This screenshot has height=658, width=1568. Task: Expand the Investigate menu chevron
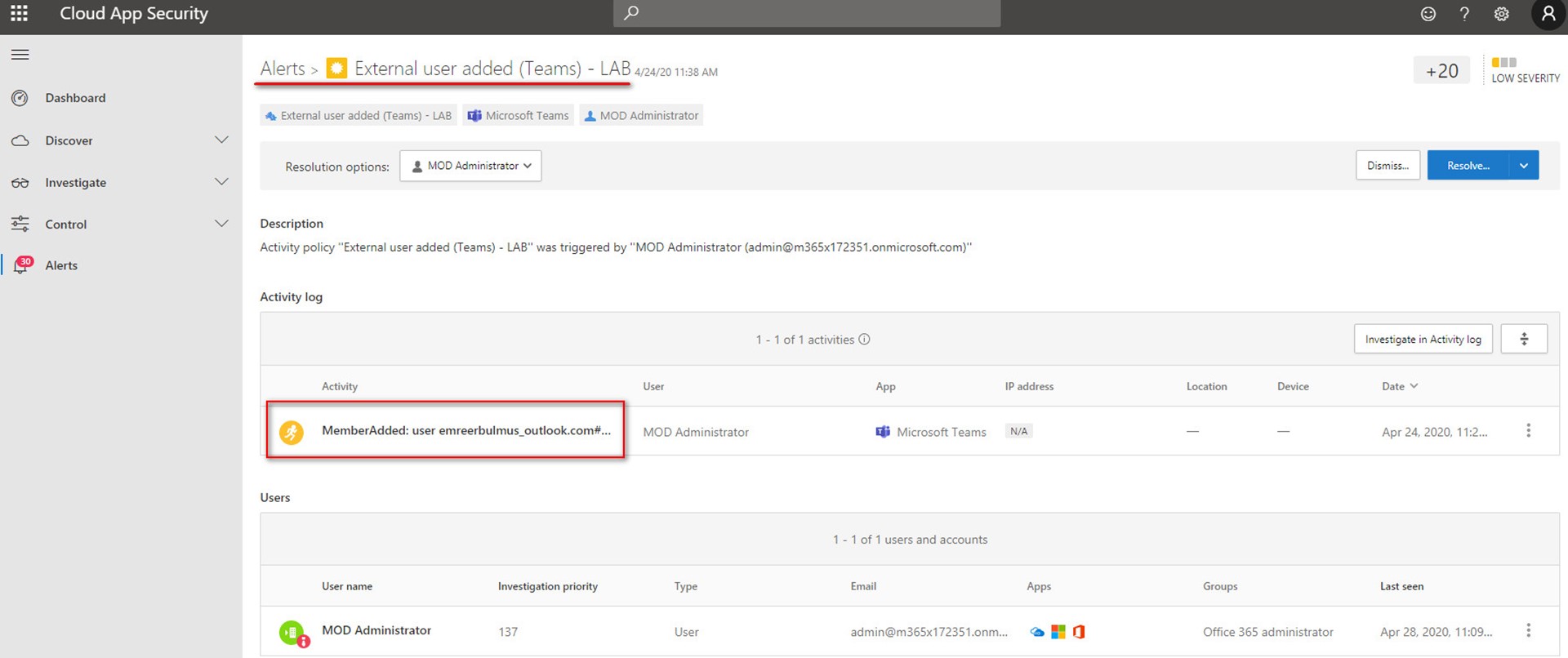[x=221, y=181]
